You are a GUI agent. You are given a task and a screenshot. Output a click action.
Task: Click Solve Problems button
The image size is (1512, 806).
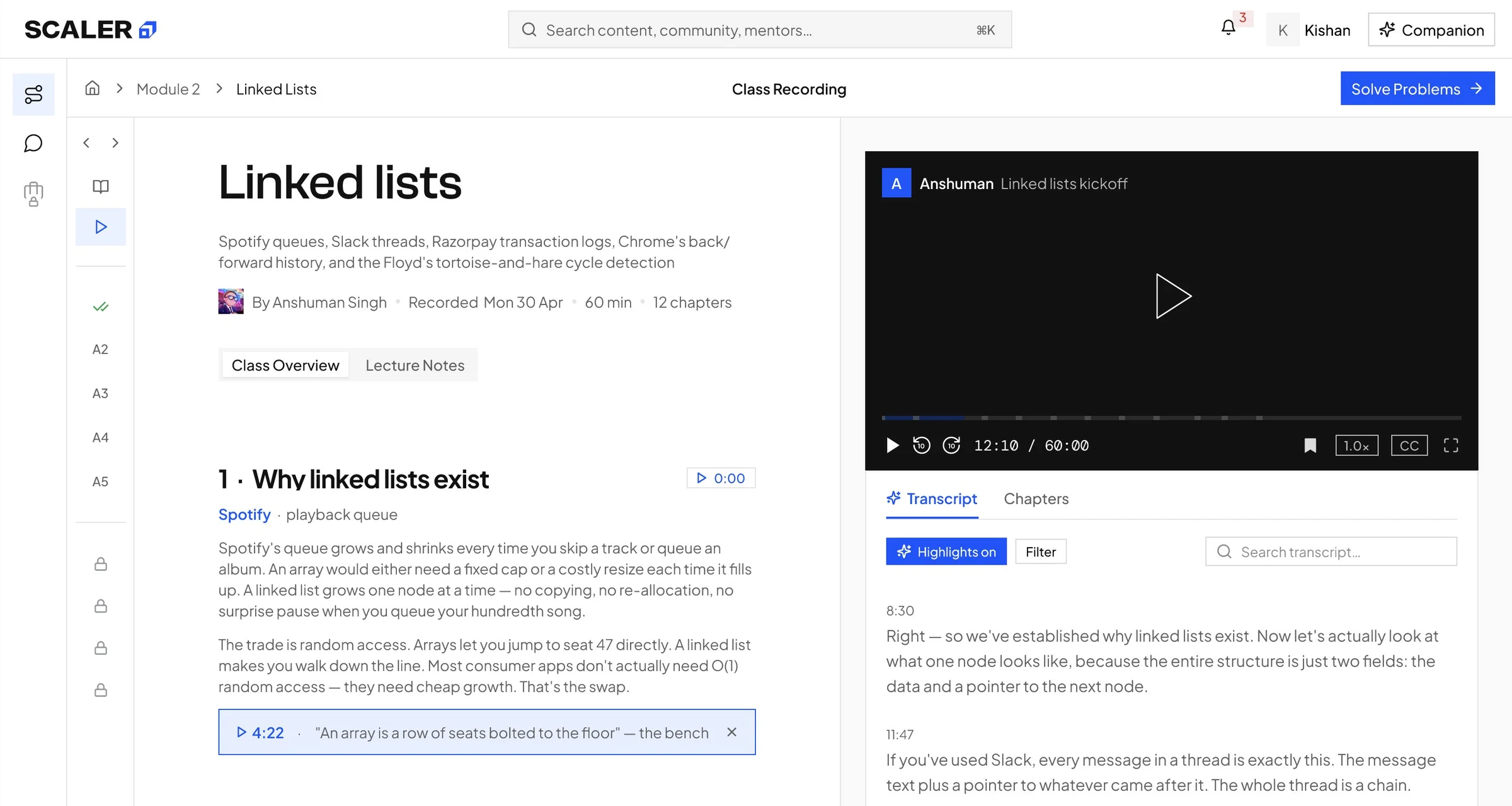1417,88
